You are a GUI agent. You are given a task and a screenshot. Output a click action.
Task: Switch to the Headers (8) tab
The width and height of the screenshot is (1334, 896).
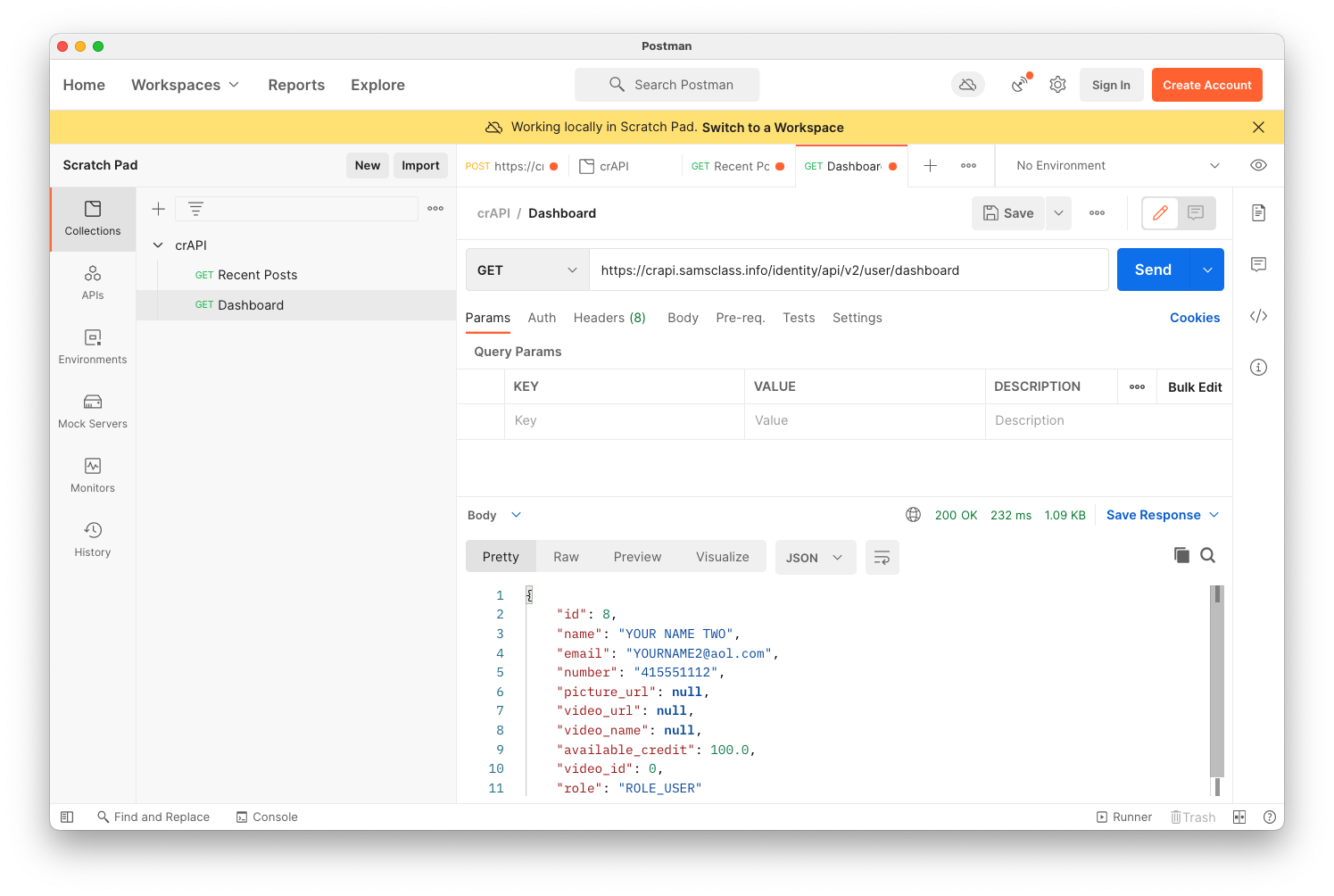609,318
